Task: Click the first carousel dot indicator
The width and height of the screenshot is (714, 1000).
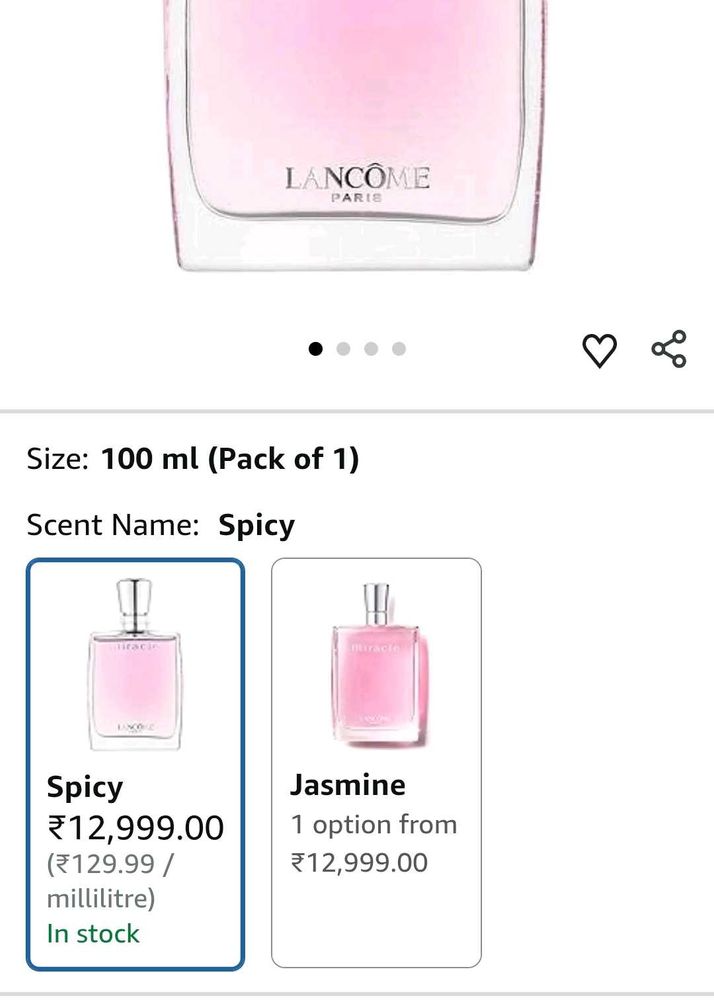Action: 316,349
